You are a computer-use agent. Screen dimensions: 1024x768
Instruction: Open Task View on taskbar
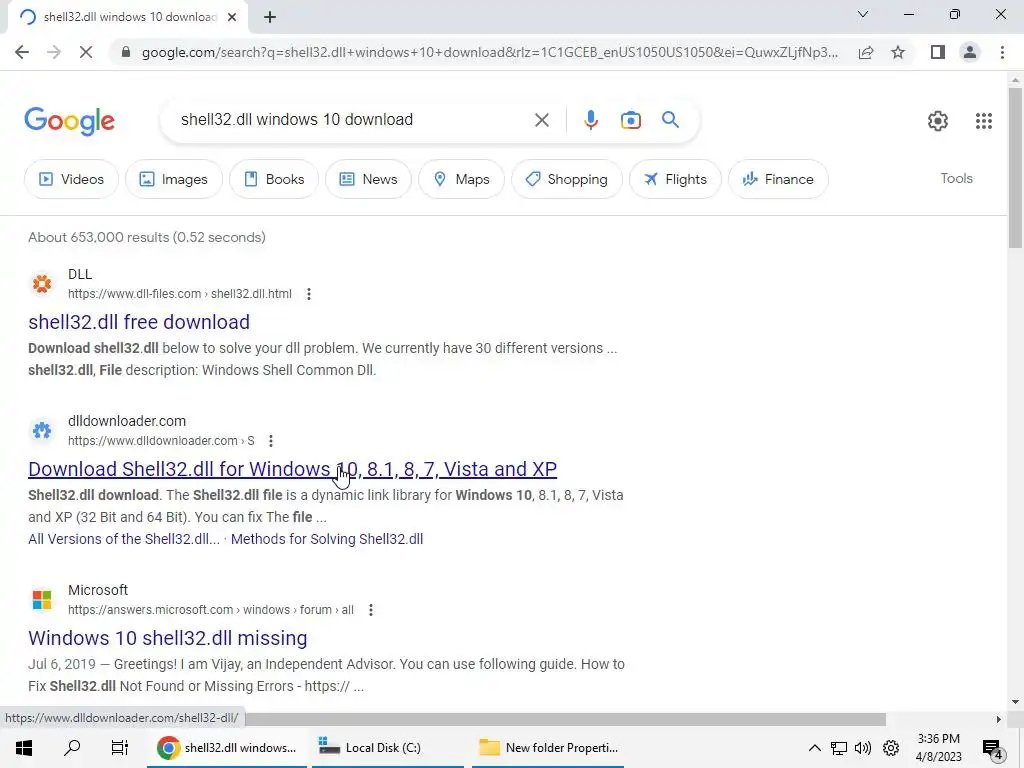point(120,748)
